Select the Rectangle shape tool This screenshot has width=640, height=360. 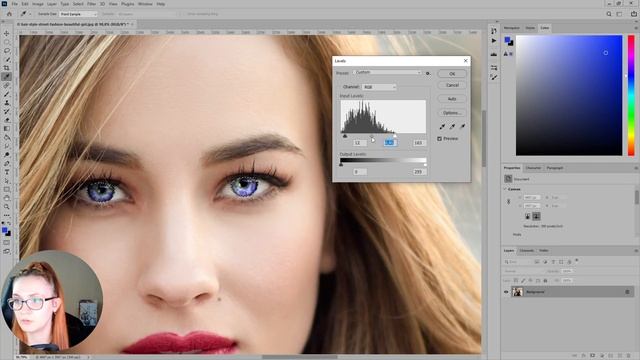(x=7, y=189)
